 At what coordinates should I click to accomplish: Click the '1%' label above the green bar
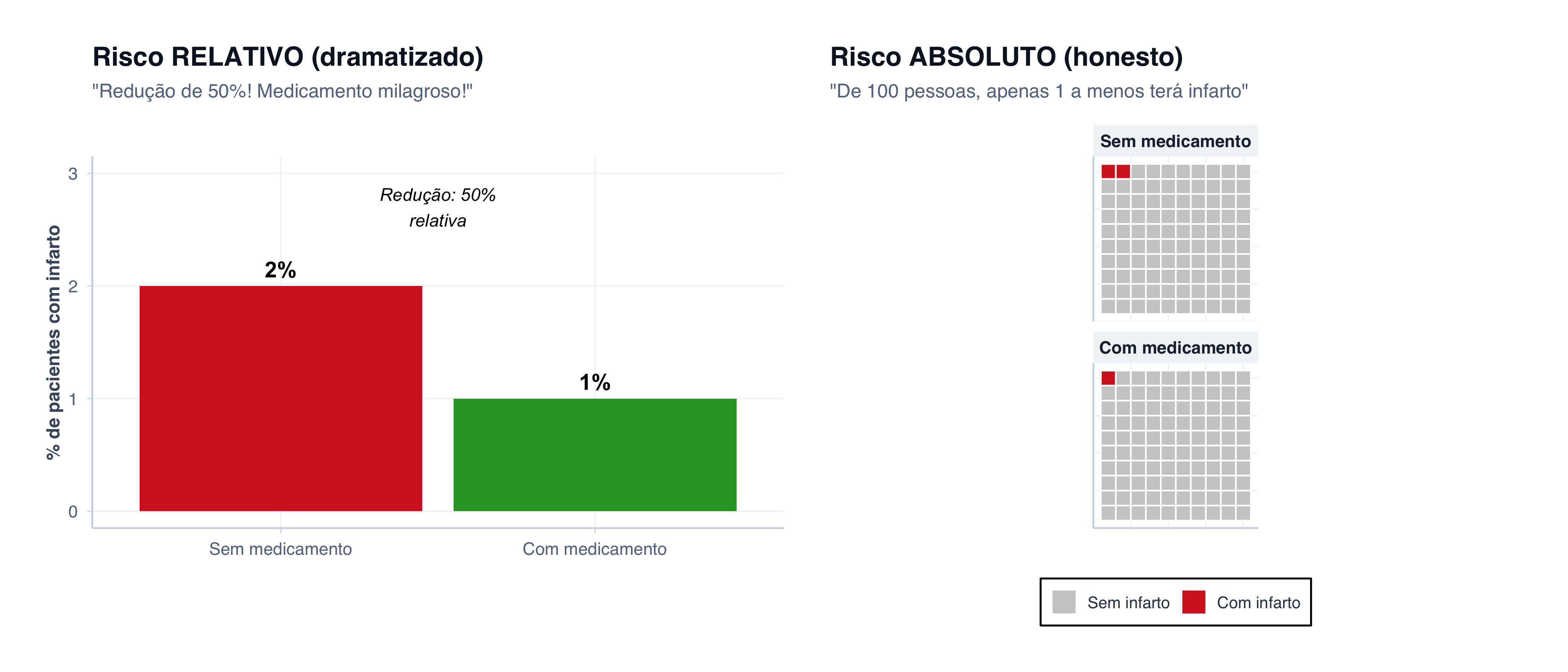point(595,382)
